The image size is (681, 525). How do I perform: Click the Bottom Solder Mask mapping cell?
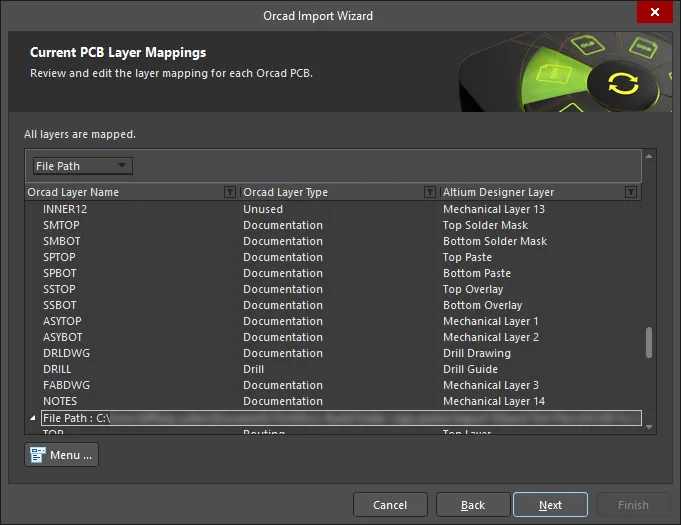tap(495, 241)
